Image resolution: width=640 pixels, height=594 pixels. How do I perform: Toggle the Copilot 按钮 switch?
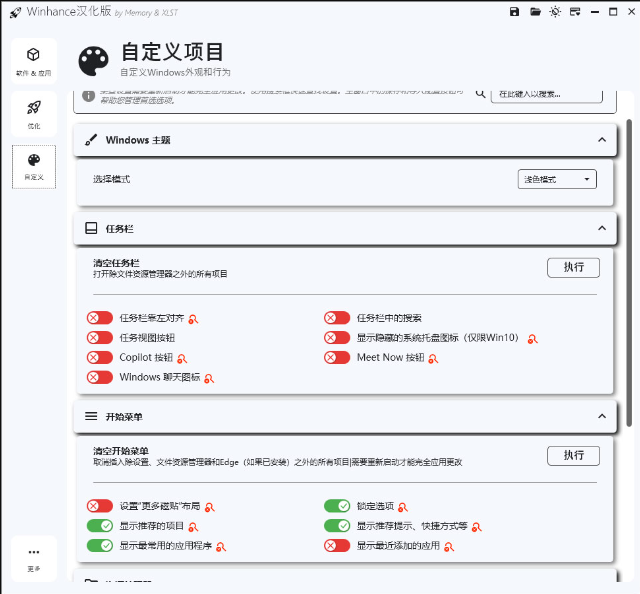[100, 357]
